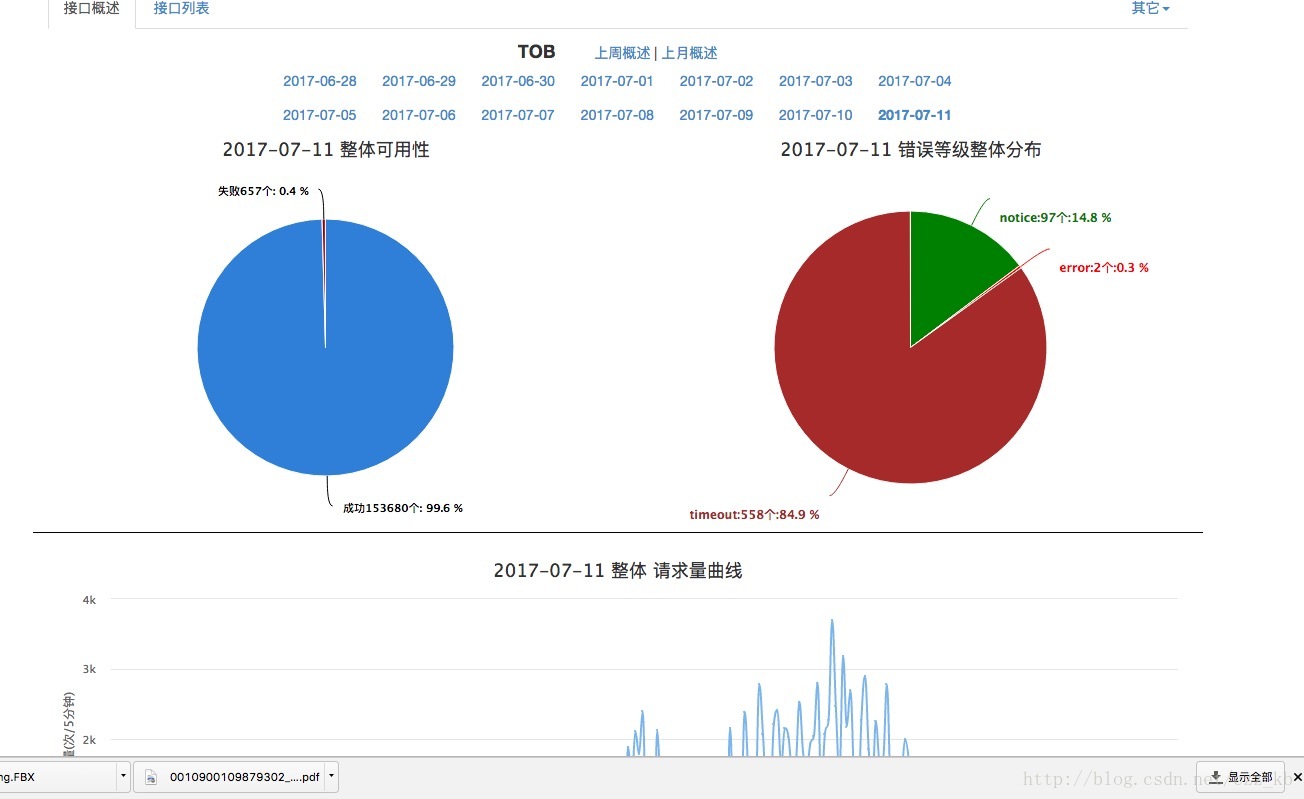Image resolution: width=1304 pixels, height=799 pixels.
Task: Switch to the 接口概述 tab
Action: point(91,9)
